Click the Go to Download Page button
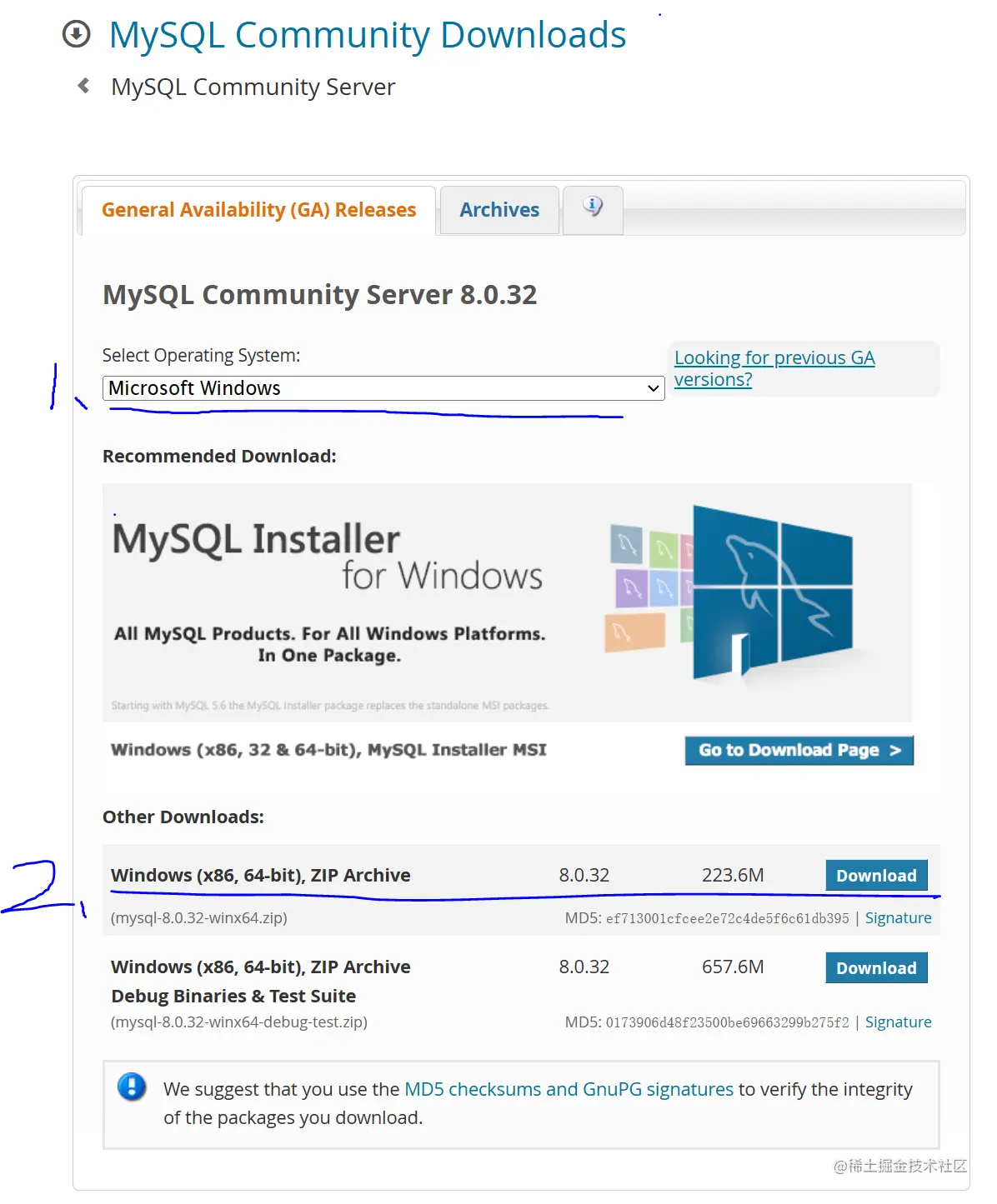997x1204 pixels. (x=799, y=750)
